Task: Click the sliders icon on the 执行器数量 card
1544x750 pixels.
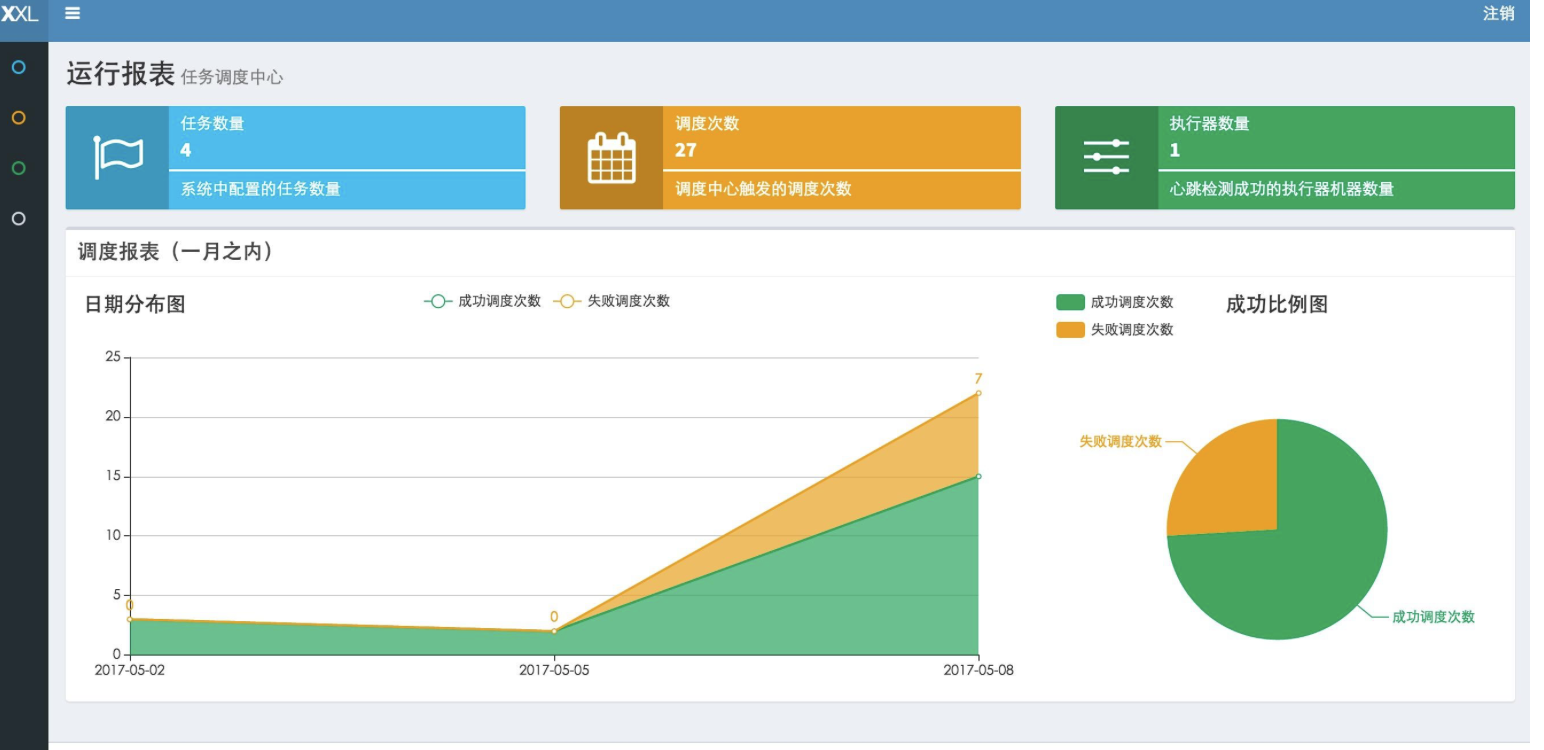Action: pyautogui.click(x=1106, y=158)
